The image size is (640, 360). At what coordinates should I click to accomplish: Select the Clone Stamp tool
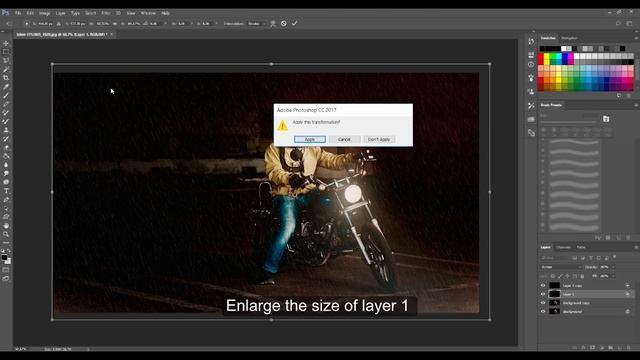click(x=6, y=130)
